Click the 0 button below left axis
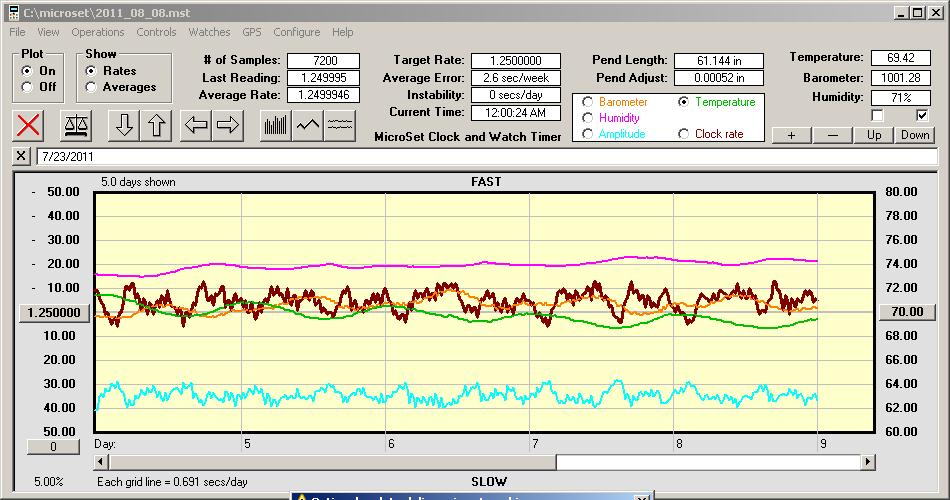Image resolution: width=950 pixels, height=500 pixels. point(53,447)
